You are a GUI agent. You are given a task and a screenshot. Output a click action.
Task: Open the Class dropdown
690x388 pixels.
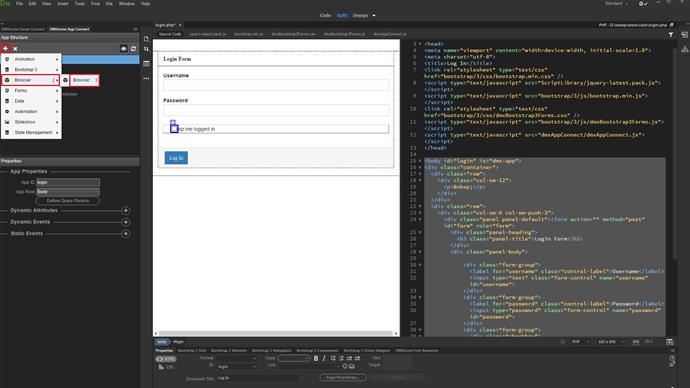(x=294, y=359)
